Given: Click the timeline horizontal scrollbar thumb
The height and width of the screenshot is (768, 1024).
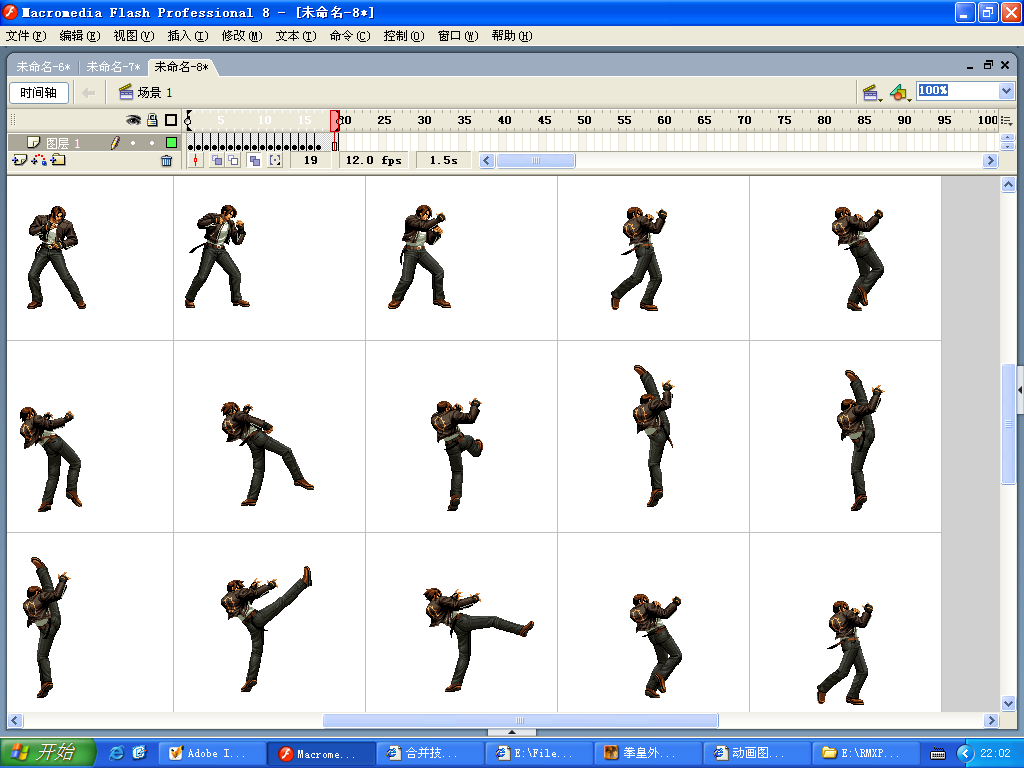Looking at the screenshot, I should 536,160.
